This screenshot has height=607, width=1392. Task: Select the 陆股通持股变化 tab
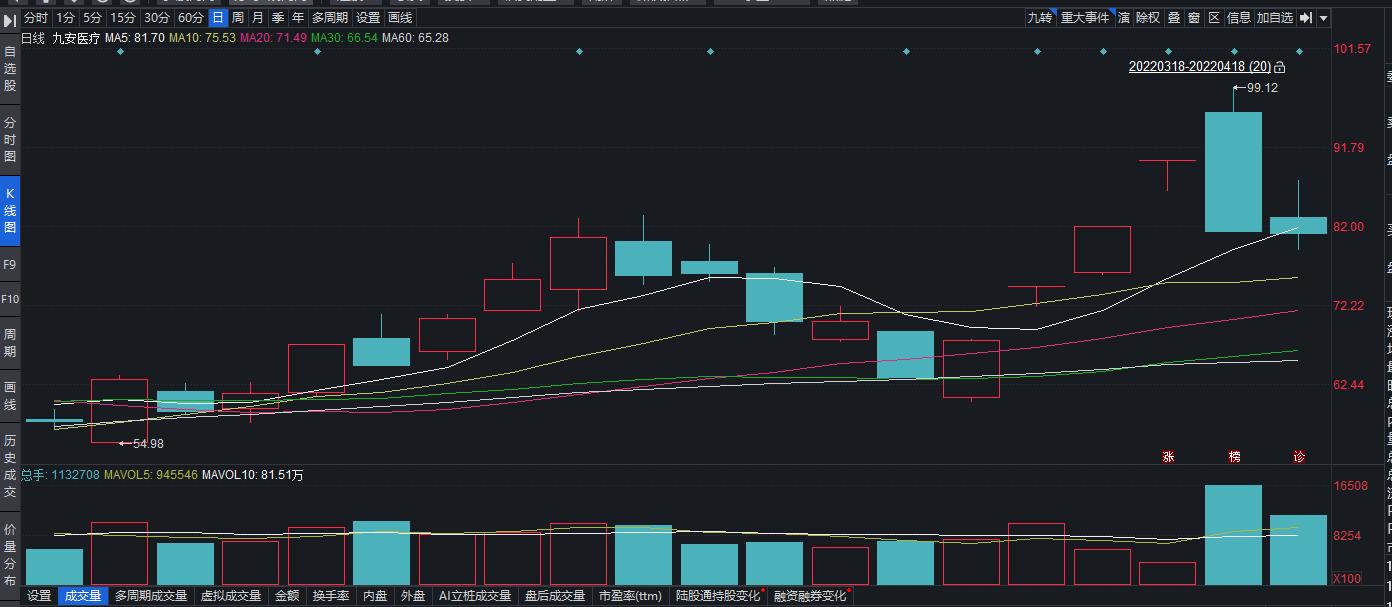coord(719,596)
